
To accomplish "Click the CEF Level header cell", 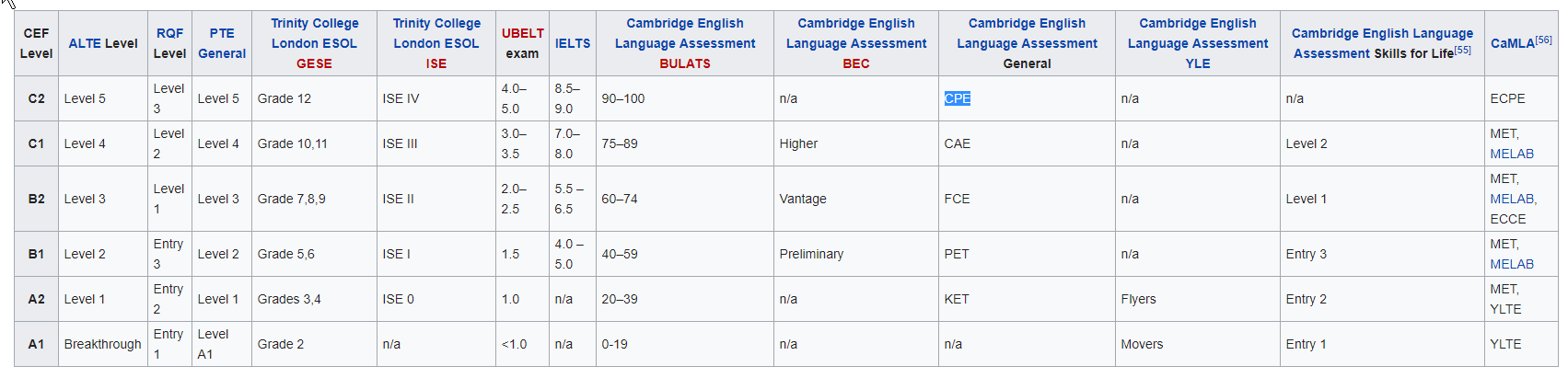I will [x=36, y=43].
